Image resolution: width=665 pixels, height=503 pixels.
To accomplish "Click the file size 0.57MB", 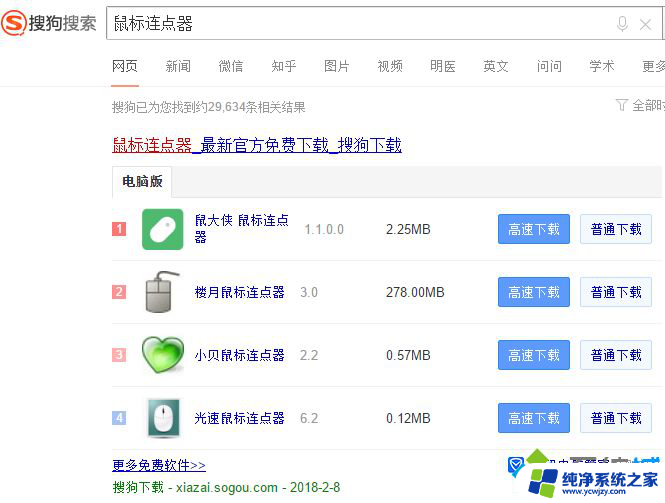I will click(408, 355).
